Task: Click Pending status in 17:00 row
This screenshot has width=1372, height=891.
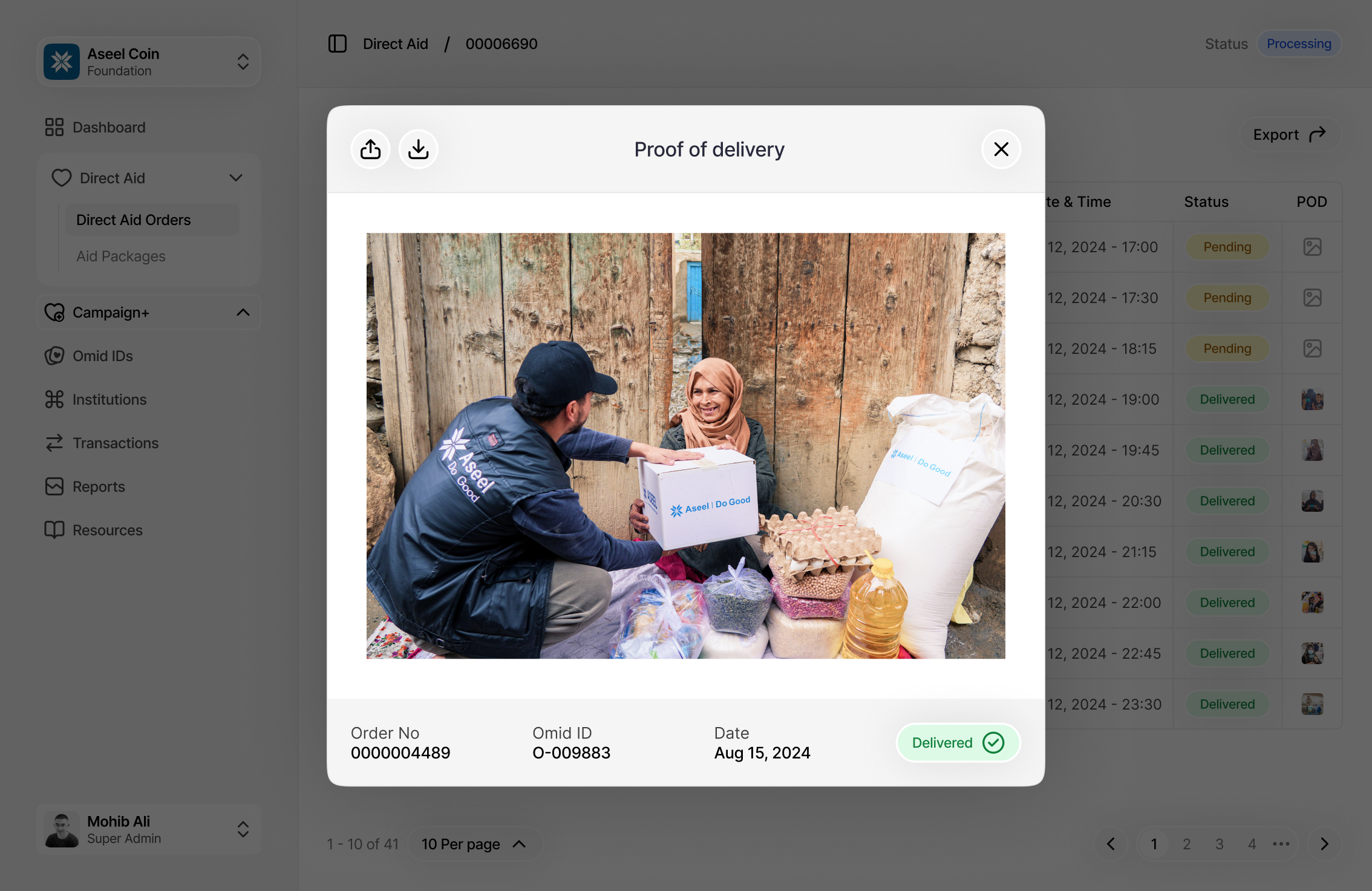Action: point(1227,247)
